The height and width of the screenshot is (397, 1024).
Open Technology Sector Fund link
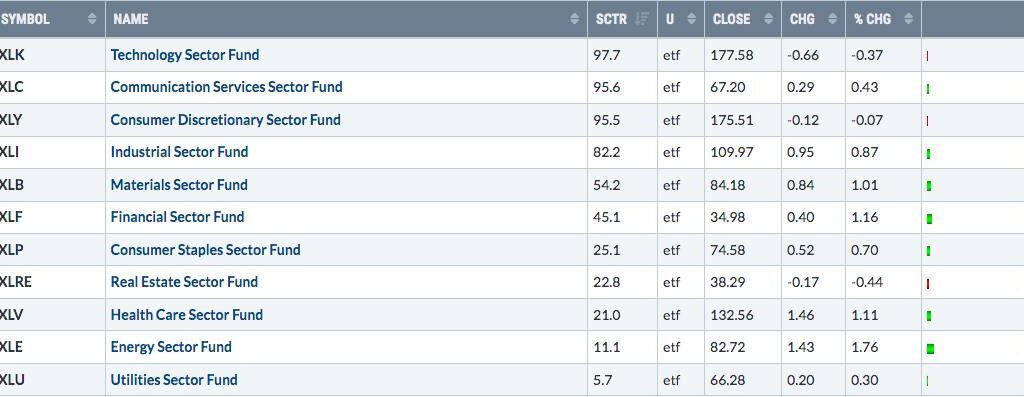[x=185, y=55]
